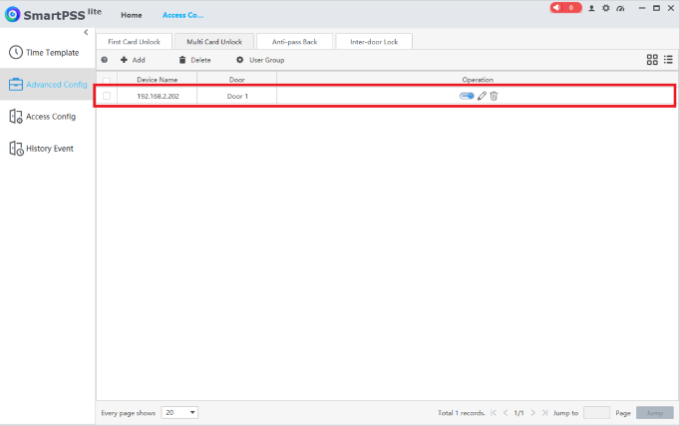Viewport: 680px width, 426px height.
Task: Click the plus icon of Add
Action: point(124,60)
